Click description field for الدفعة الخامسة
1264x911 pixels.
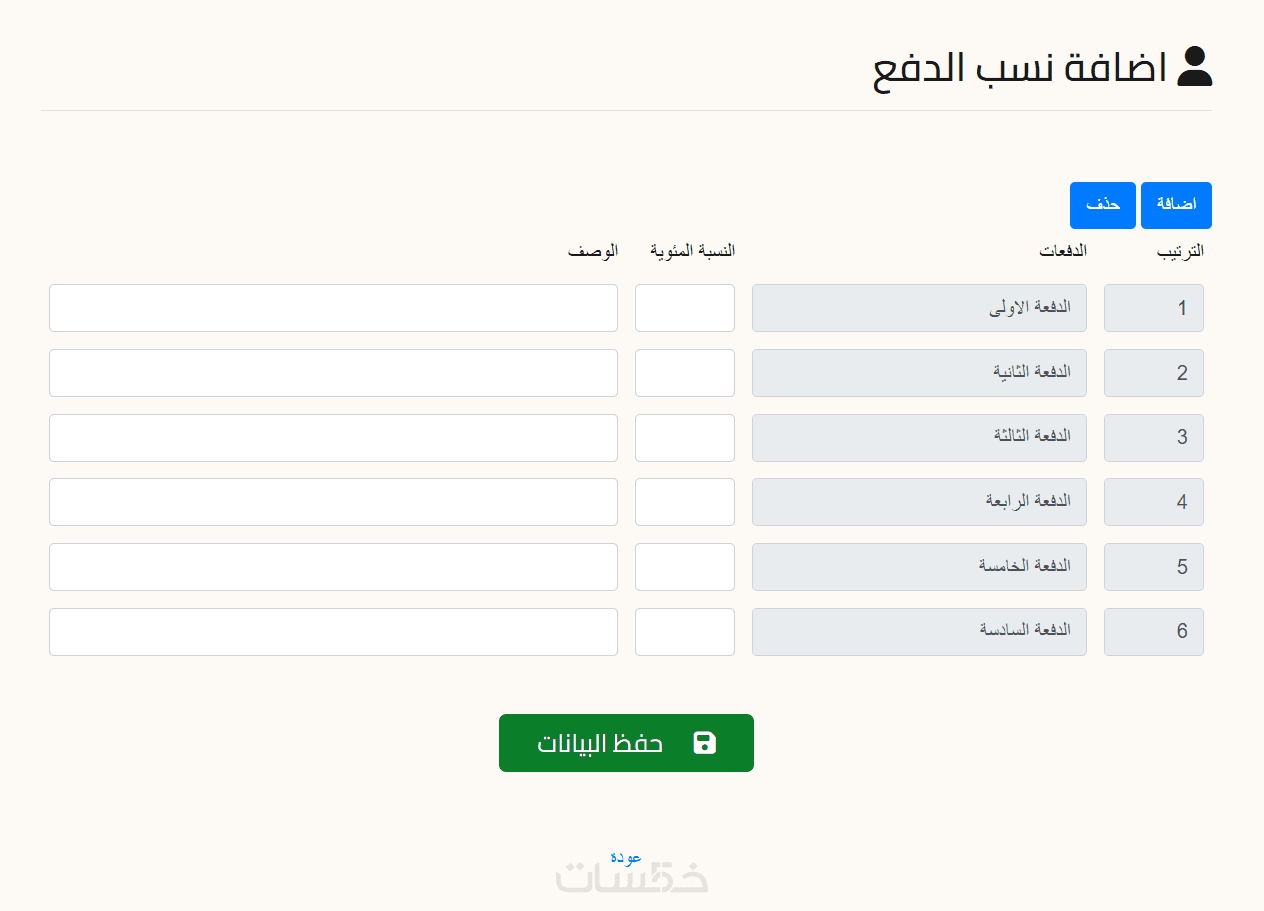coord(333,567)
